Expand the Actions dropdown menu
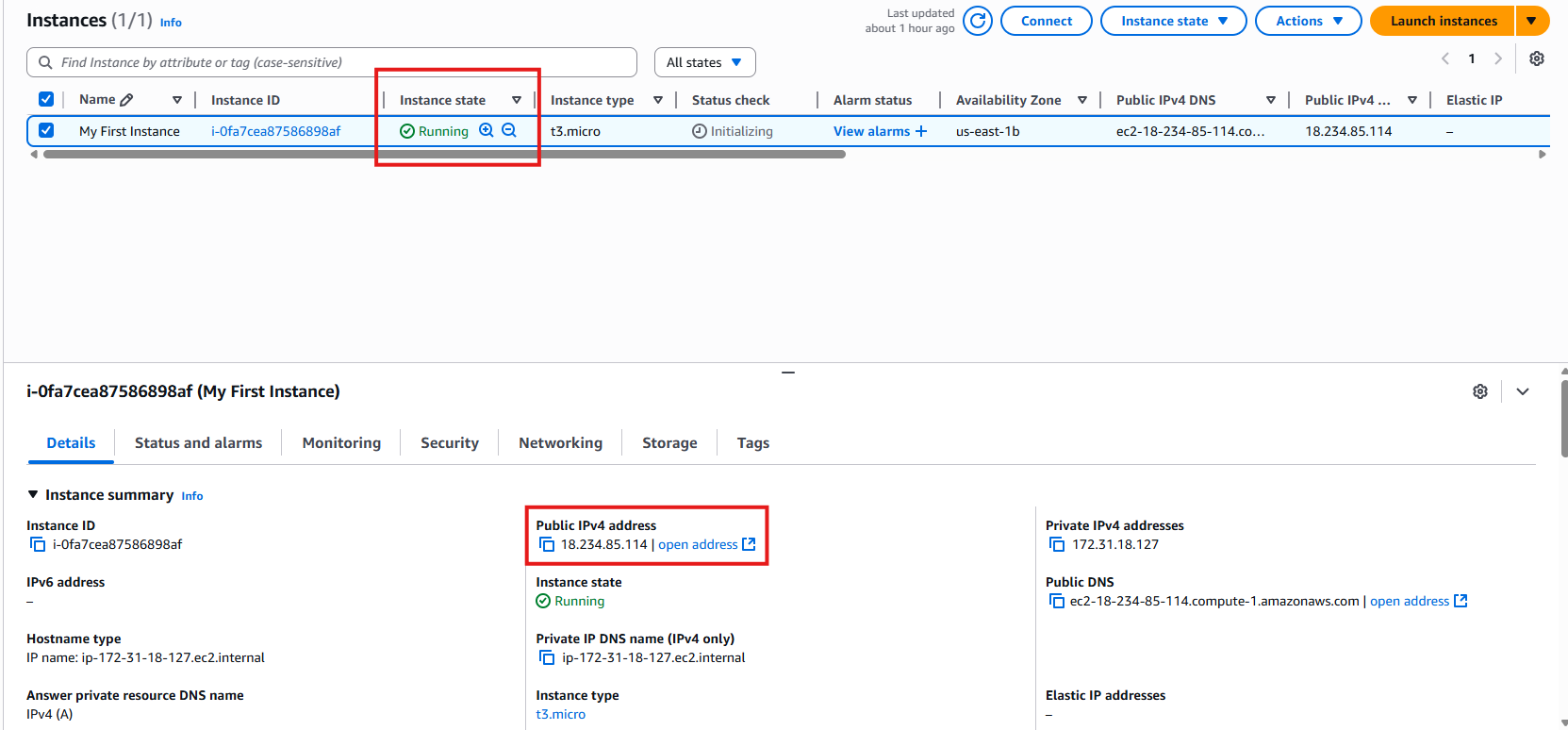This screenshot has width=1568, height=730. (1308, 21)
